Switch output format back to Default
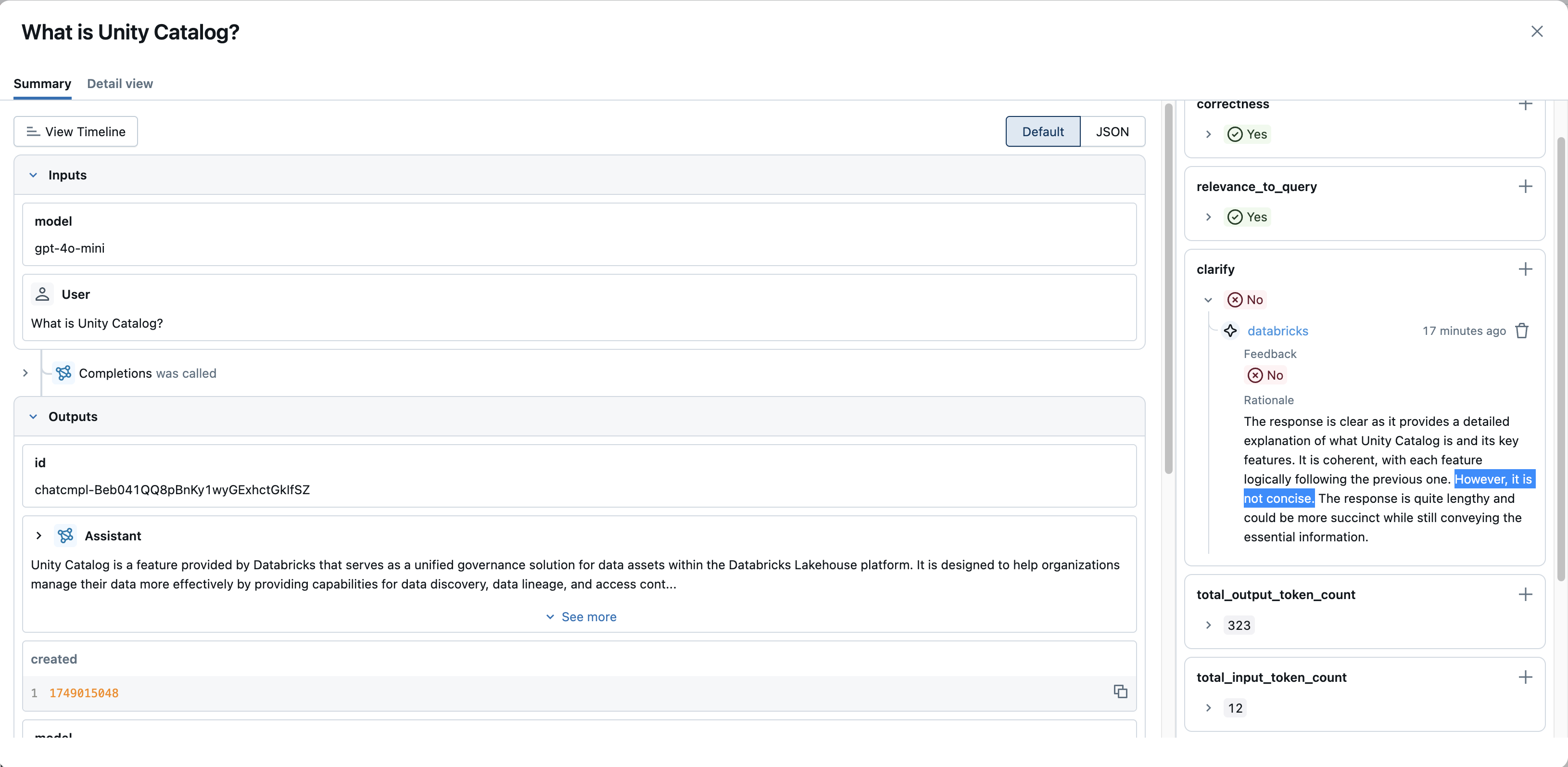Screen dimensions: 1568x767 pyautogui.click(x=1042, y=131)
